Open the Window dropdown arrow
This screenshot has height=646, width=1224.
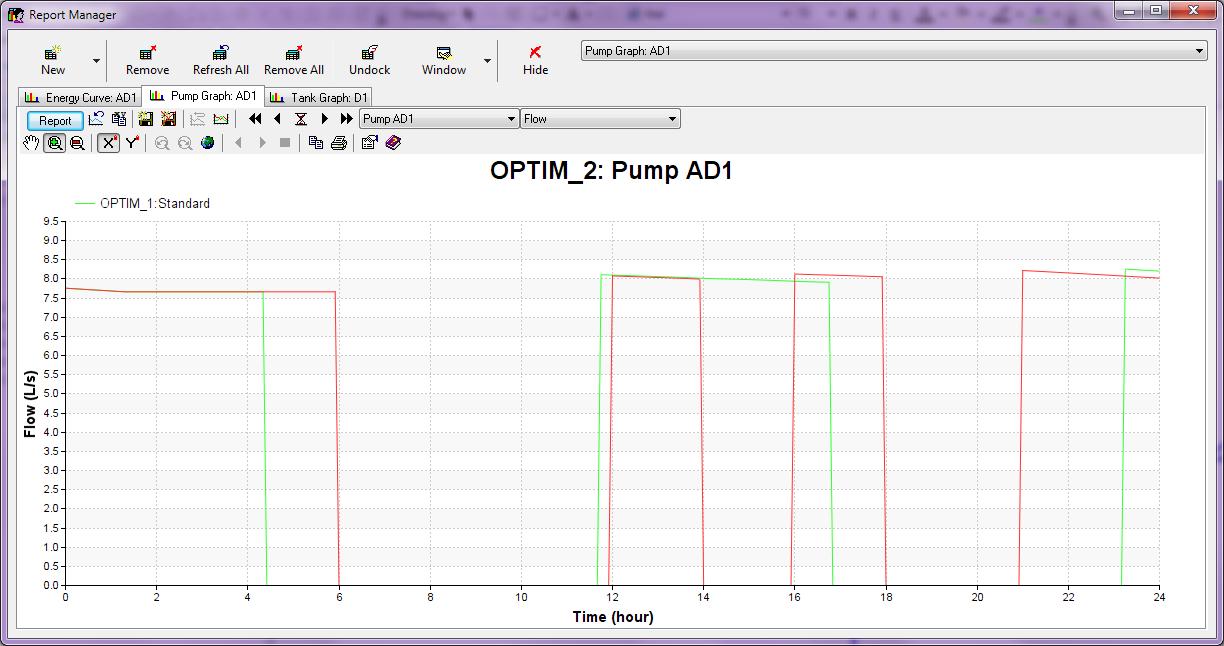[x=488, y=61]
